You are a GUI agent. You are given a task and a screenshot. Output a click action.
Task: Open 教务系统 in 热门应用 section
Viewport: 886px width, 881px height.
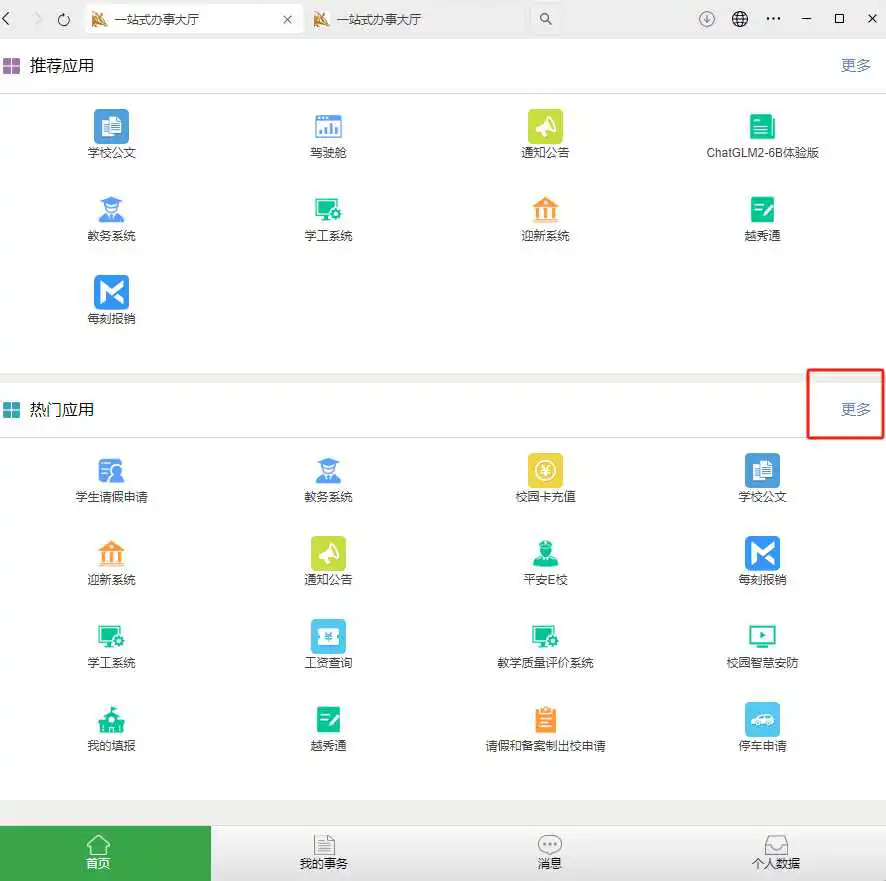[x=328, y=478]
